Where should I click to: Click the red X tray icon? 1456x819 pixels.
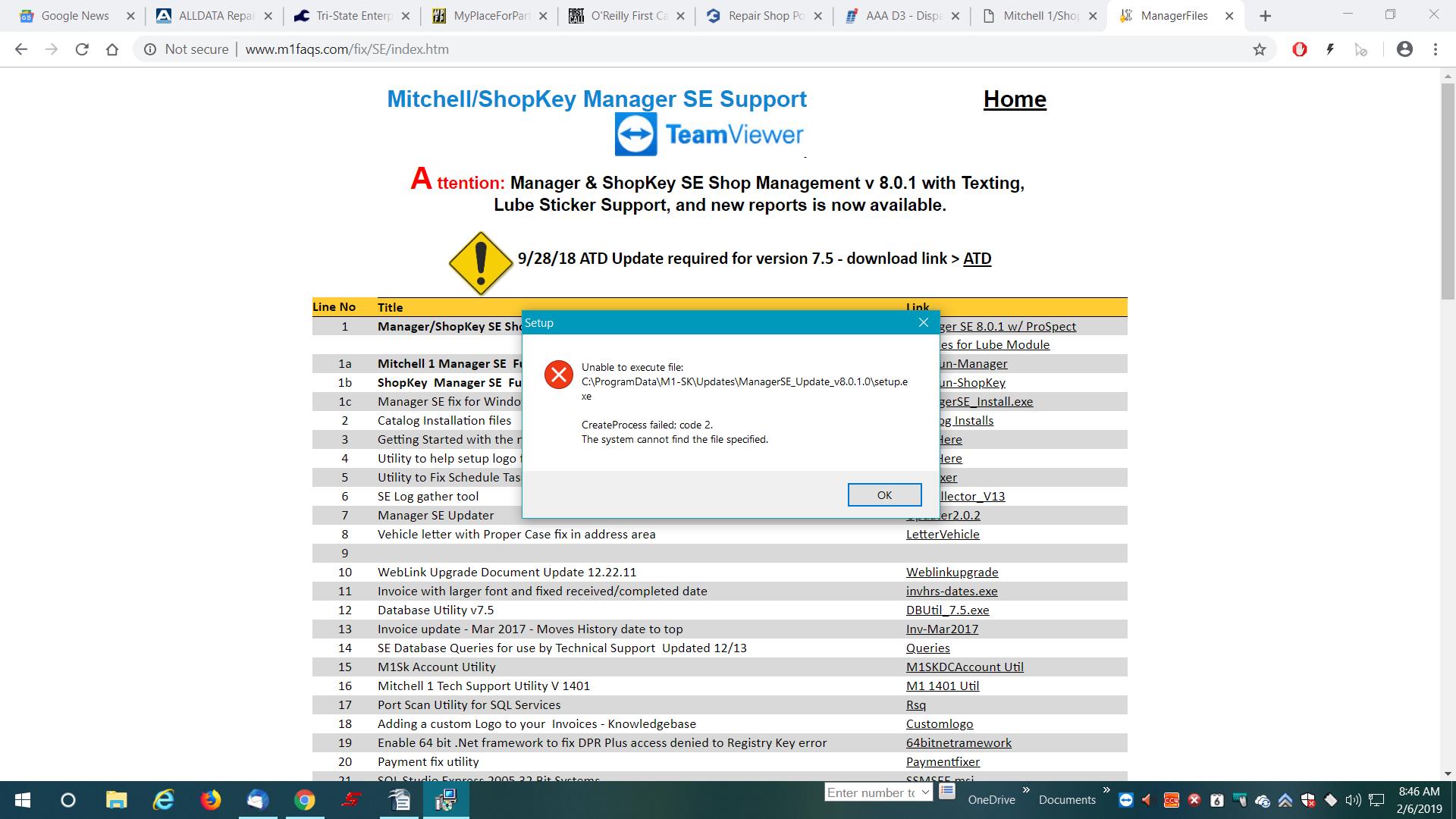tap(1194, 800)
